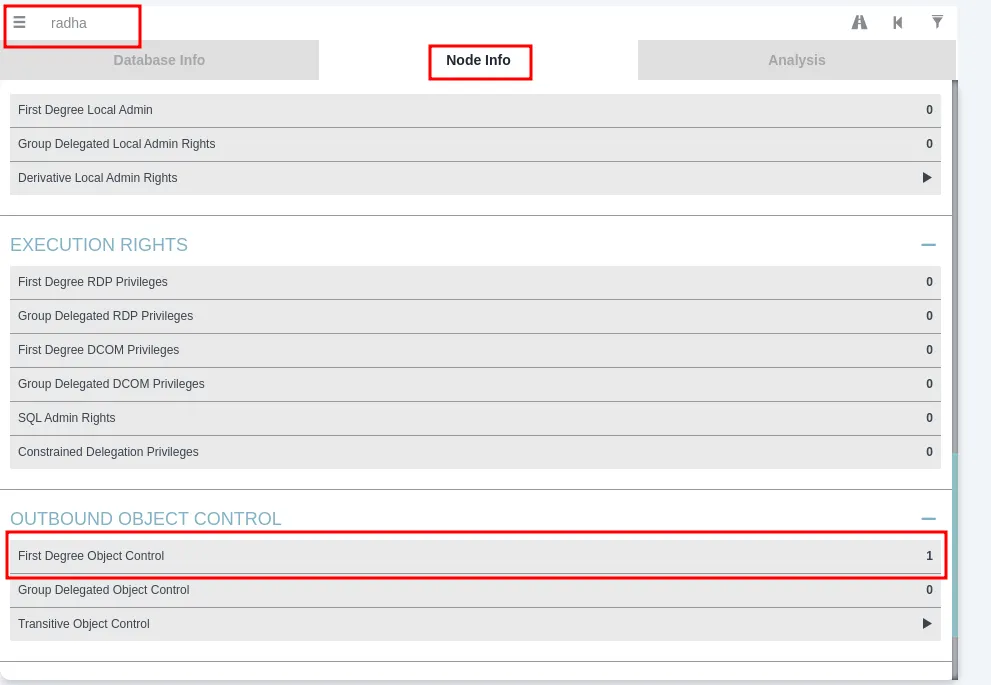This screenshot has width=991, height=685.
Task: Select the Node Info tab
Action: pos(480,61)
